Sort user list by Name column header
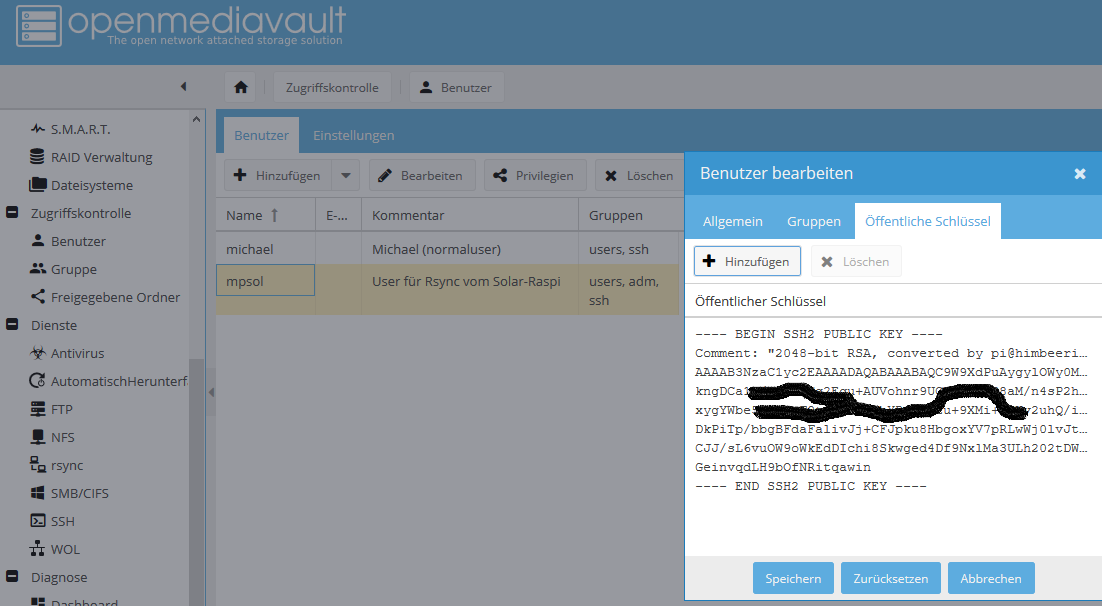This screenshot has height=606, width=1102. tap(252, 215)
